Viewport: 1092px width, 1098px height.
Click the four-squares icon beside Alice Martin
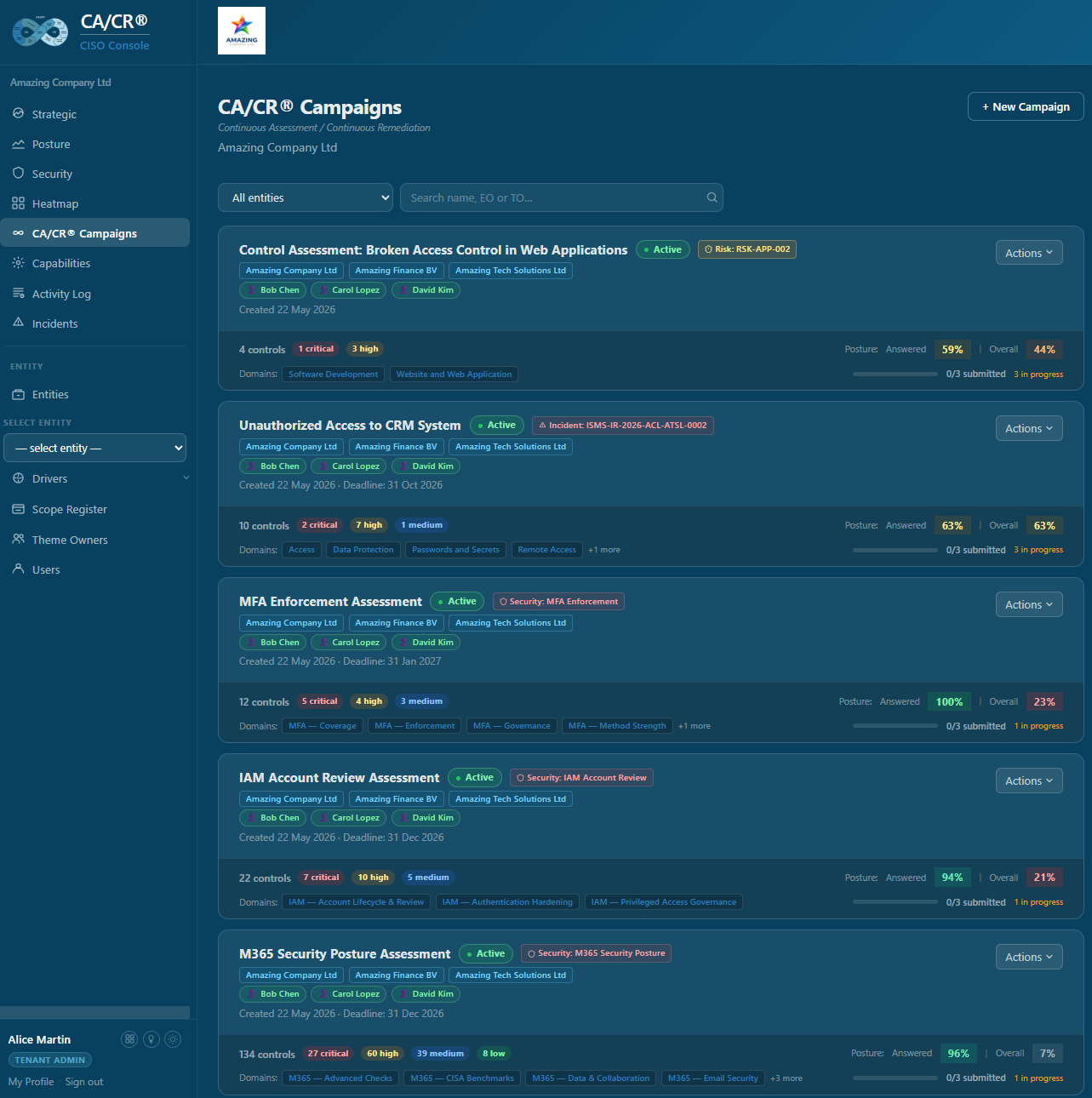pos(129,1038)
